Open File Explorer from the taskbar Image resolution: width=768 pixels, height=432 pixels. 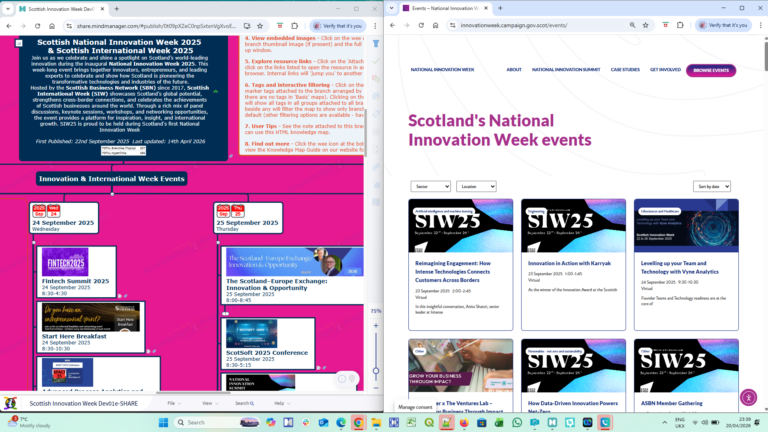tap(376, 422)
